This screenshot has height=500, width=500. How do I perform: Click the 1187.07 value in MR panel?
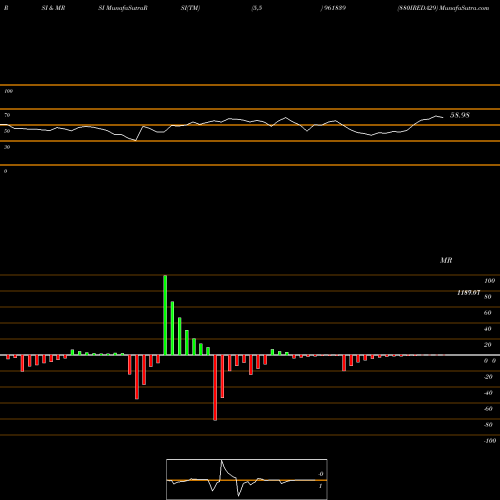[468, 293]
